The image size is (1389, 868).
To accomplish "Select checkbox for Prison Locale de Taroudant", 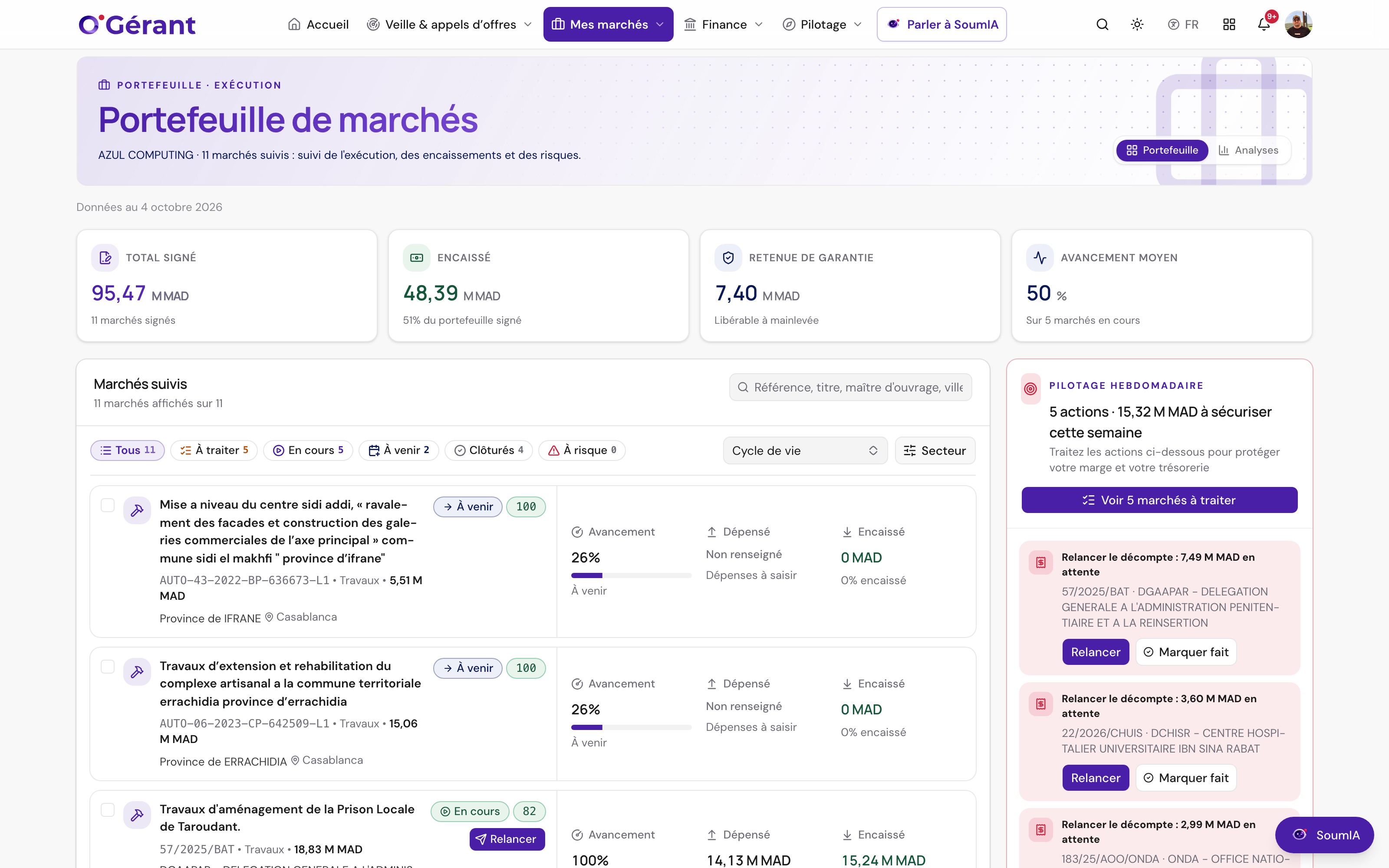I will (107, 810).
